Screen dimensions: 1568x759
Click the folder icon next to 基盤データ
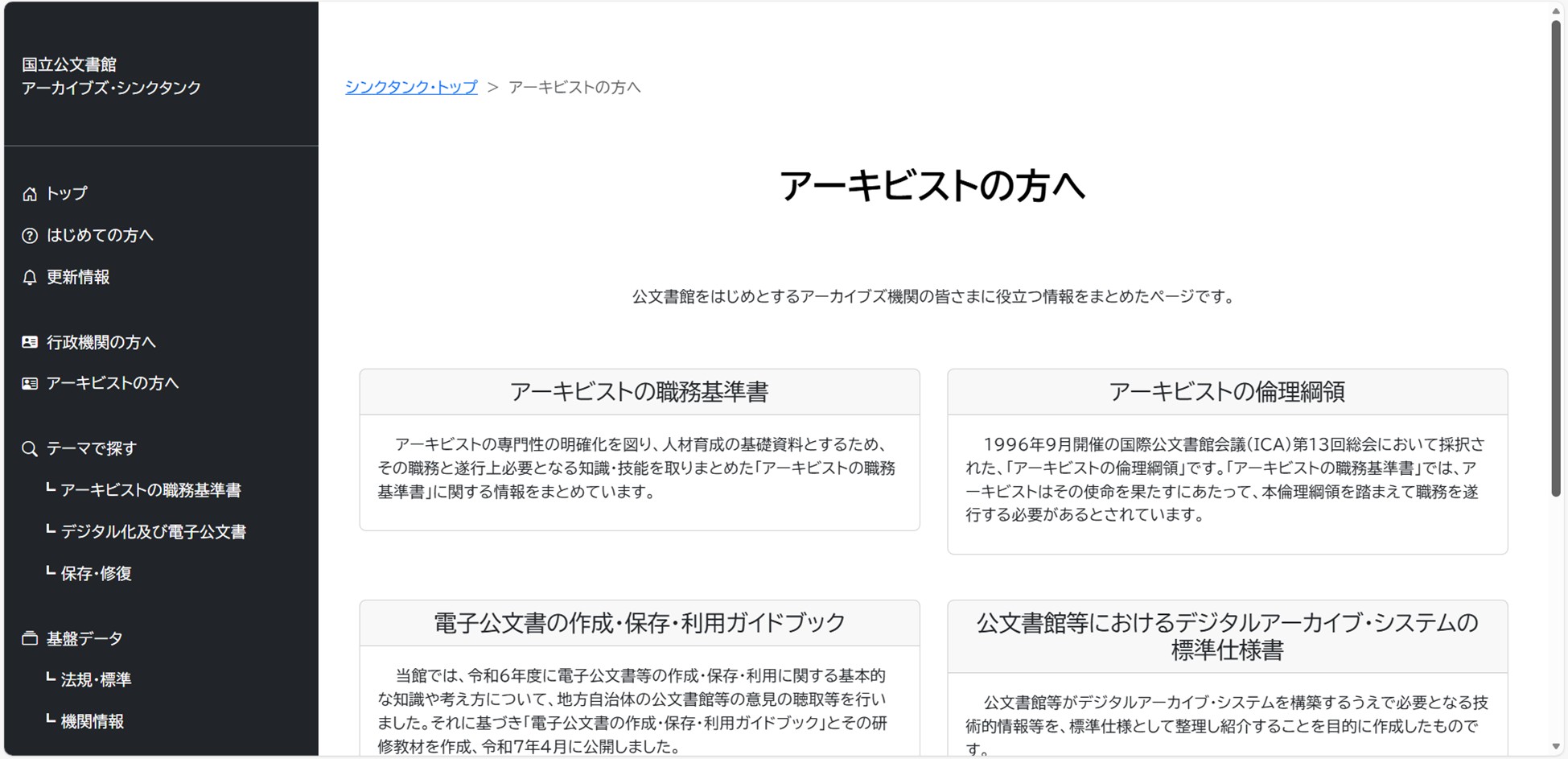pos(30,639)
